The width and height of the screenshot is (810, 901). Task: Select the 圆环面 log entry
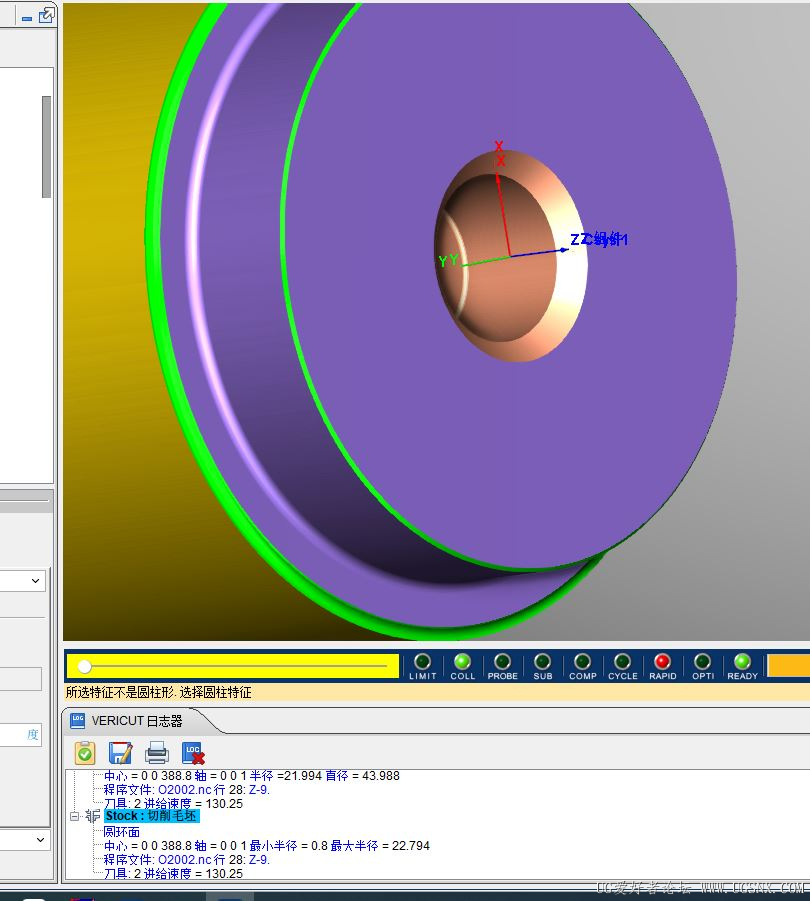tap(121, 831)
